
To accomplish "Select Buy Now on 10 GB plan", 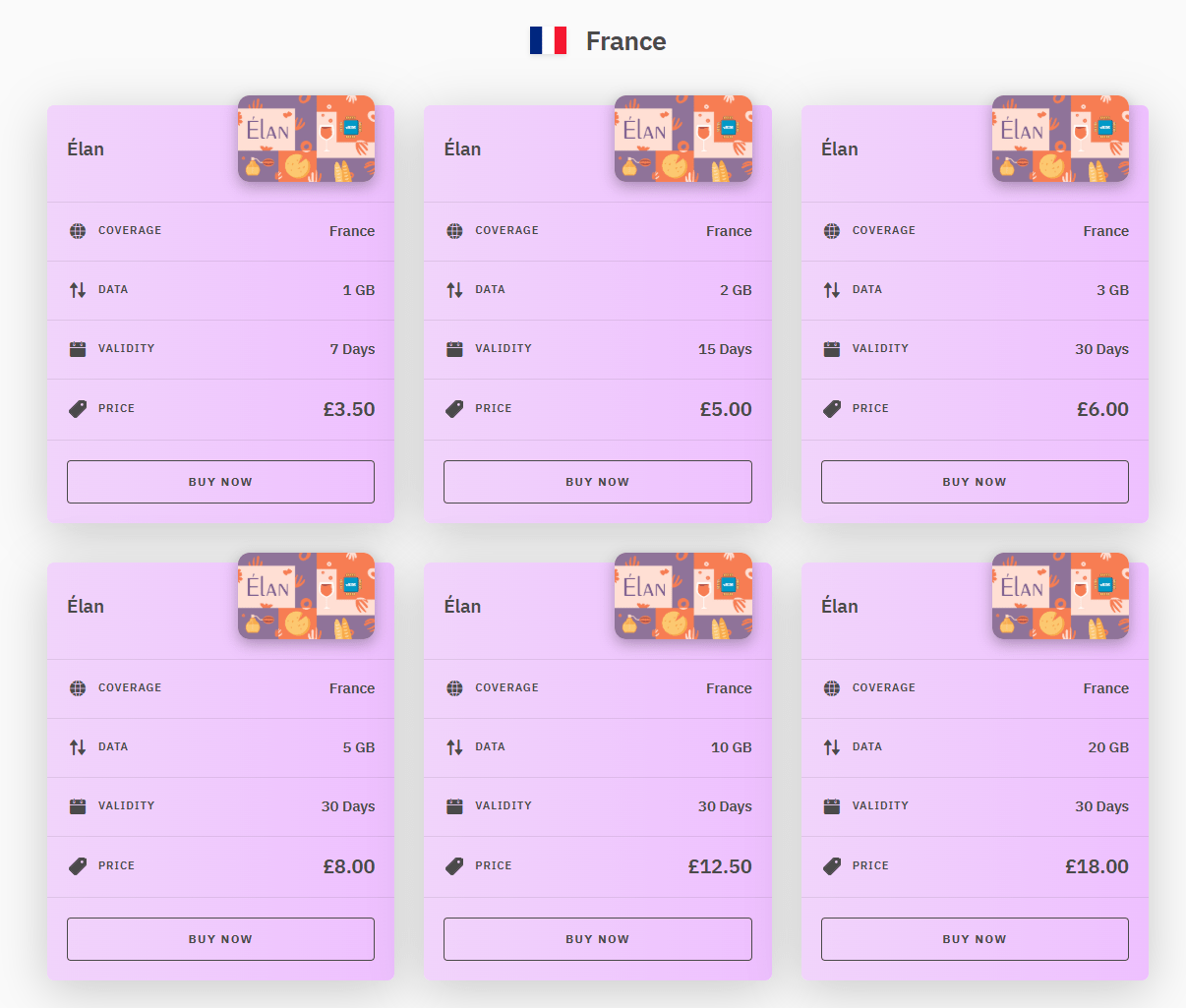I will pyautogui.click(x=597, y=939).
